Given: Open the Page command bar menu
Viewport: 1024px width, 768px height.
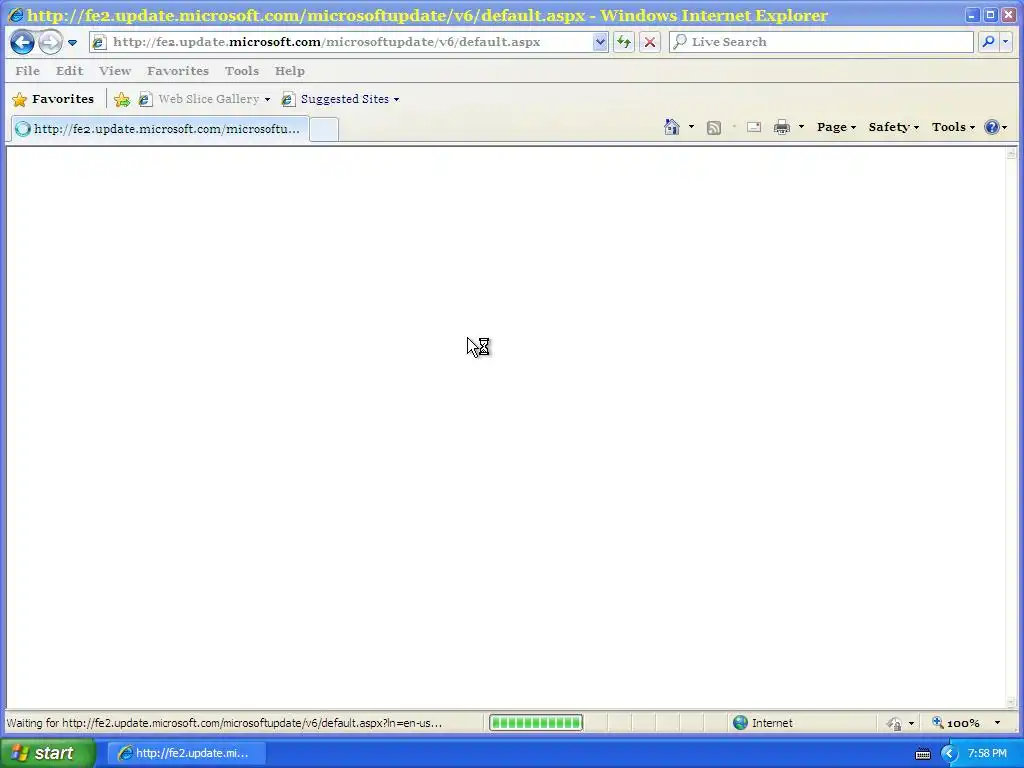Looking at the screenshot, I should click(836, 127).
